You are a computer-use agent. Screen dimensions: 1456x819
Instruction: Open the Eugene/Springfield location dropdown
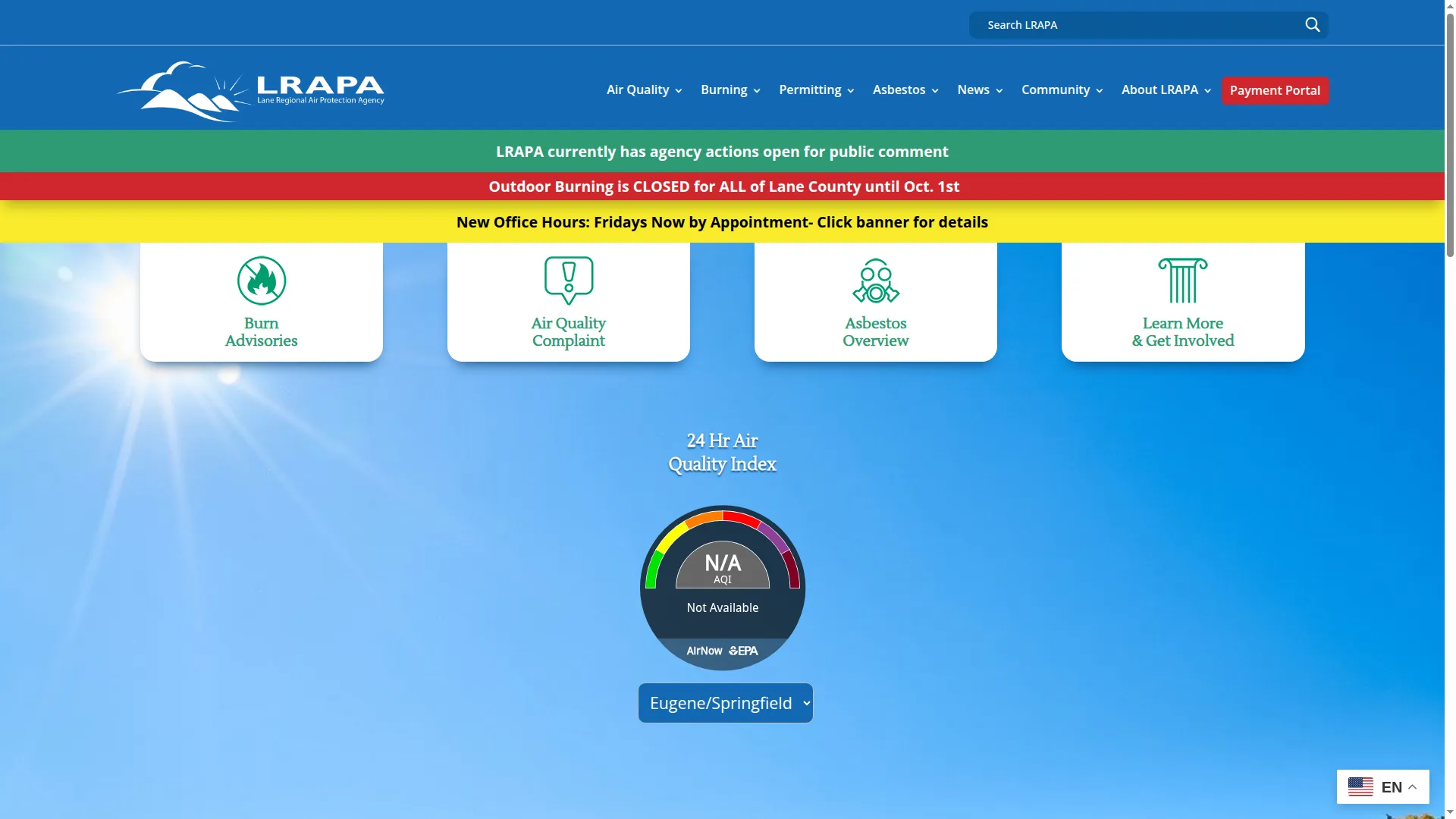click(726, 703)
